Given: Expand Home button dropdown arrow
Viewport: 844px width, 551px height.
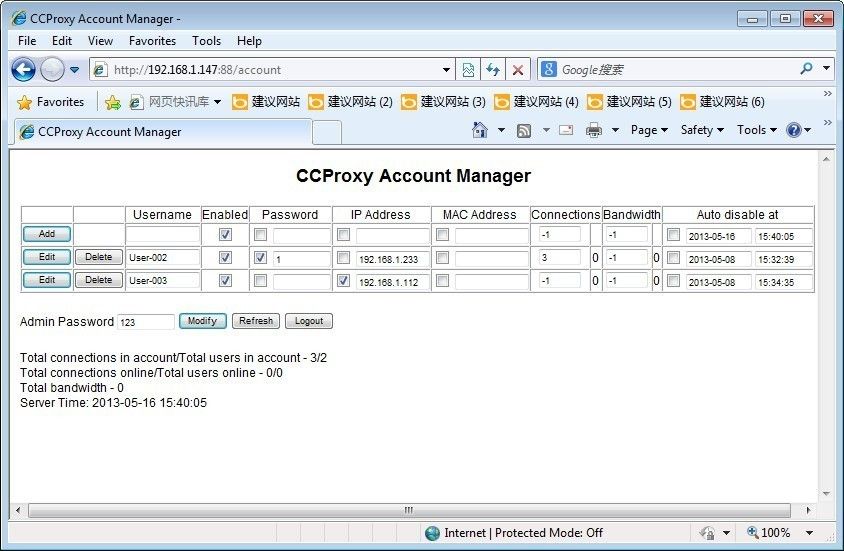Looking at the screenshot, I should pyautogui.click(x=501, y=130).
